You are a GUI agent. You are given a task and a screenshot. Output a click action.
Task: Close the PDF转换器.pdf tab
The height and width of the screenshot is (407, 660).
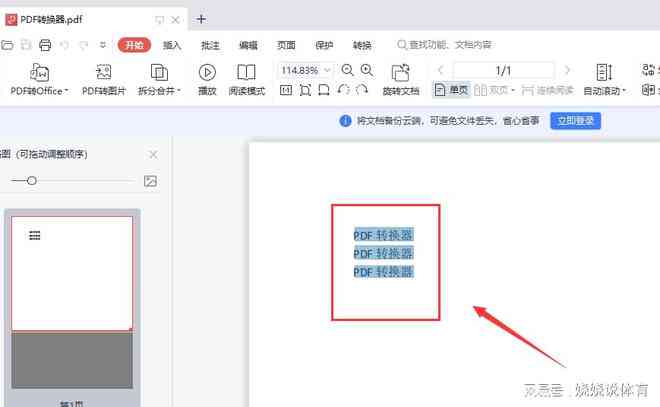pyautogui.click(x=176, y=20)
